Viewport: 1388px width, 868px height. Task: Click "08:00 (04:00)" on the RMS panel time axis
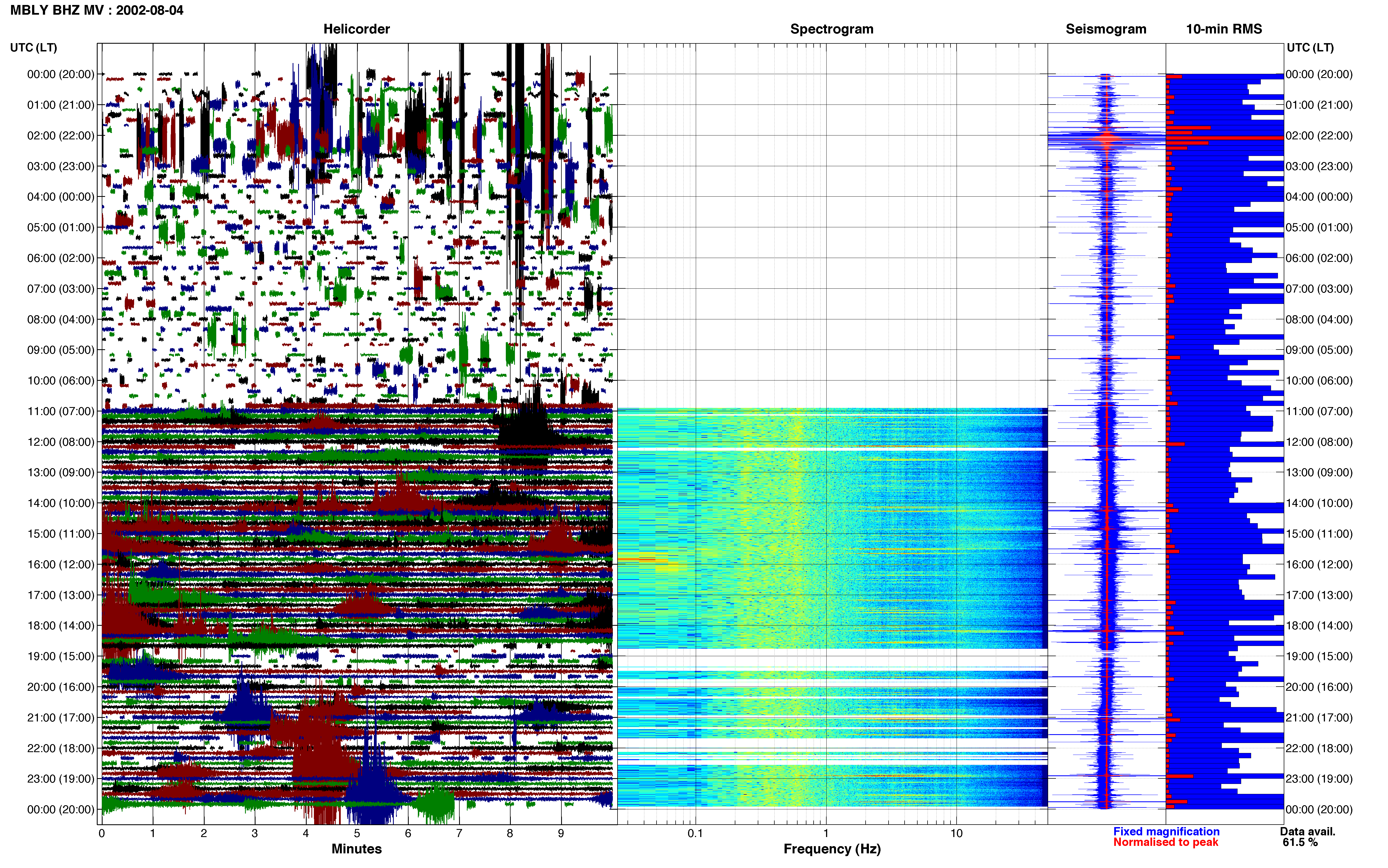tap(1319, 319)
